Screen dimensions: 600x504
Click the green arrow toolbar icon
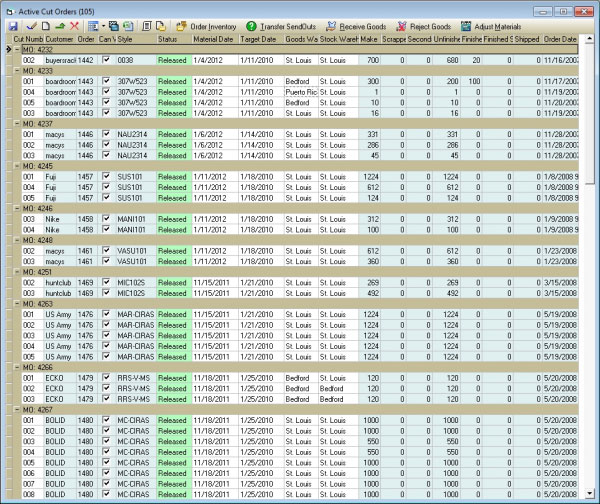[x=60, y=24]
